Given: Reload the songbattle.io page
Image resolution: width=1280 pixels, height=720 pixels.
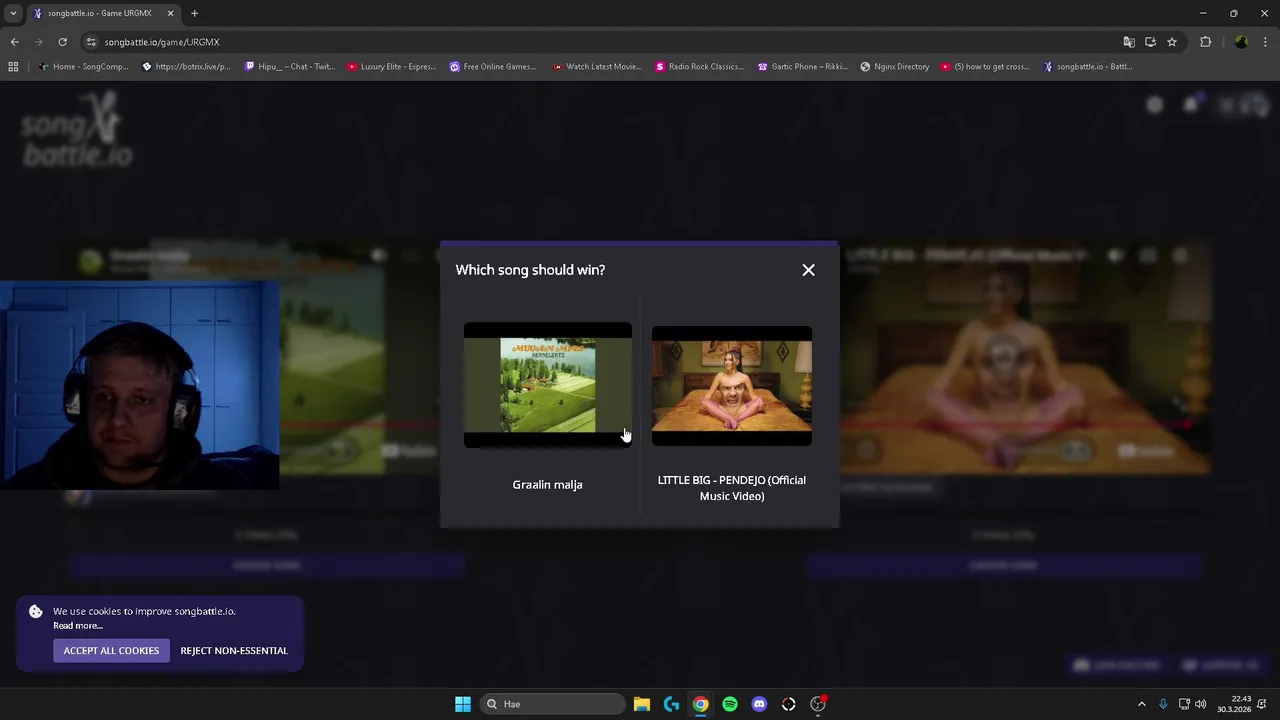Looking at the screenshot, I should click(x=62, y=42).
